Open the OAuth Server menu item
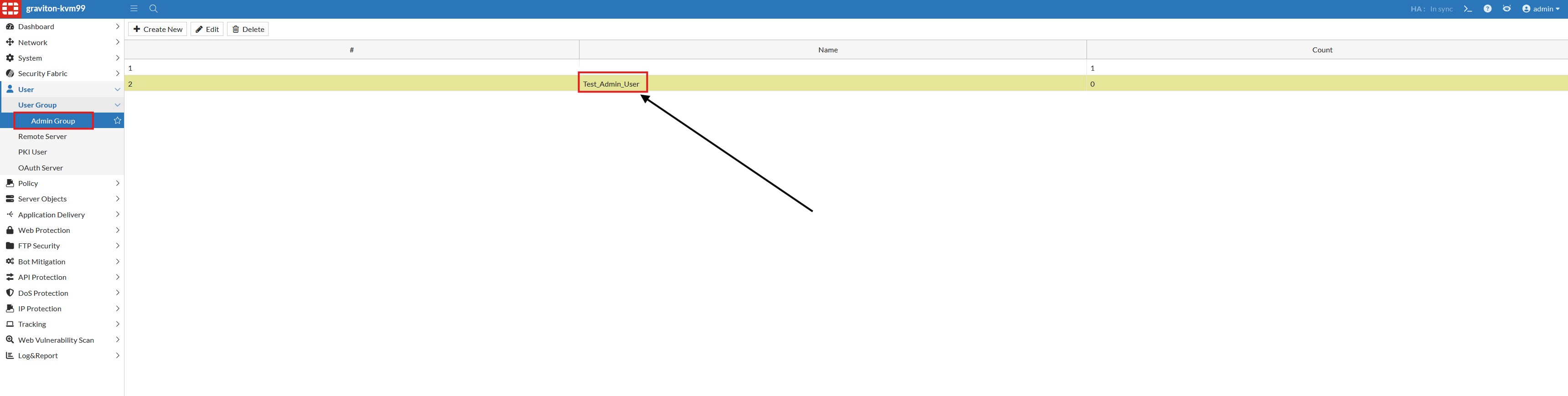The image size is (1568, 396). click(x=40, y=167)
